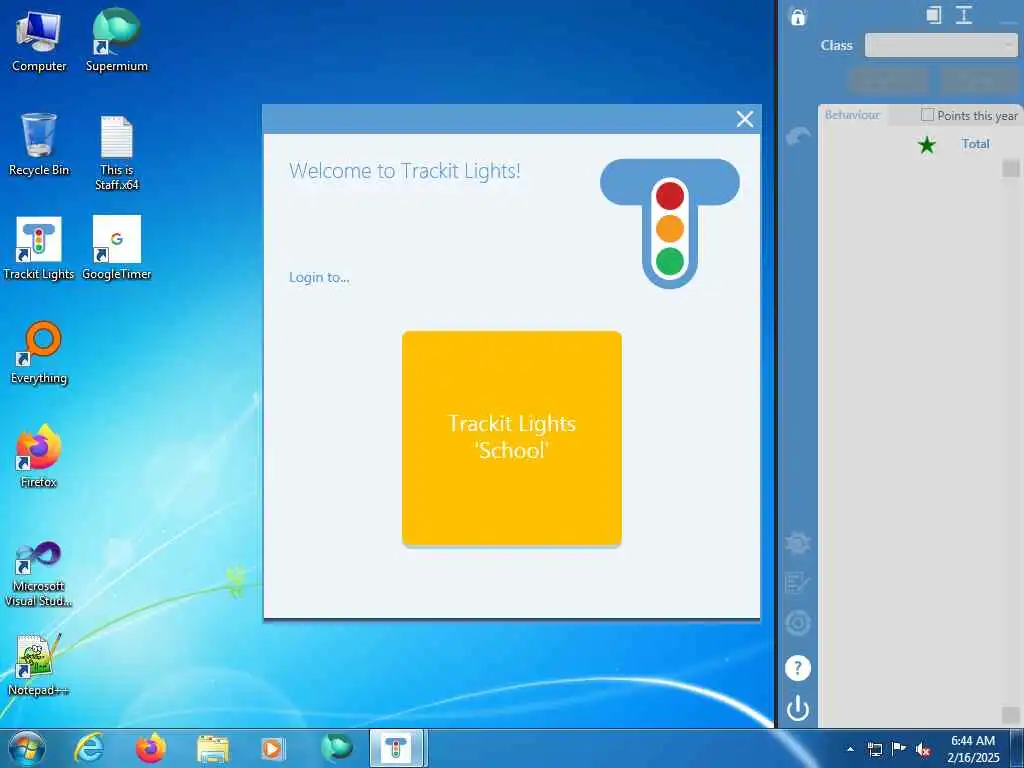Viewport: 1024px width, 768px height.
Task: Select the Everything desktop shortcut
Action: [39, 353]
